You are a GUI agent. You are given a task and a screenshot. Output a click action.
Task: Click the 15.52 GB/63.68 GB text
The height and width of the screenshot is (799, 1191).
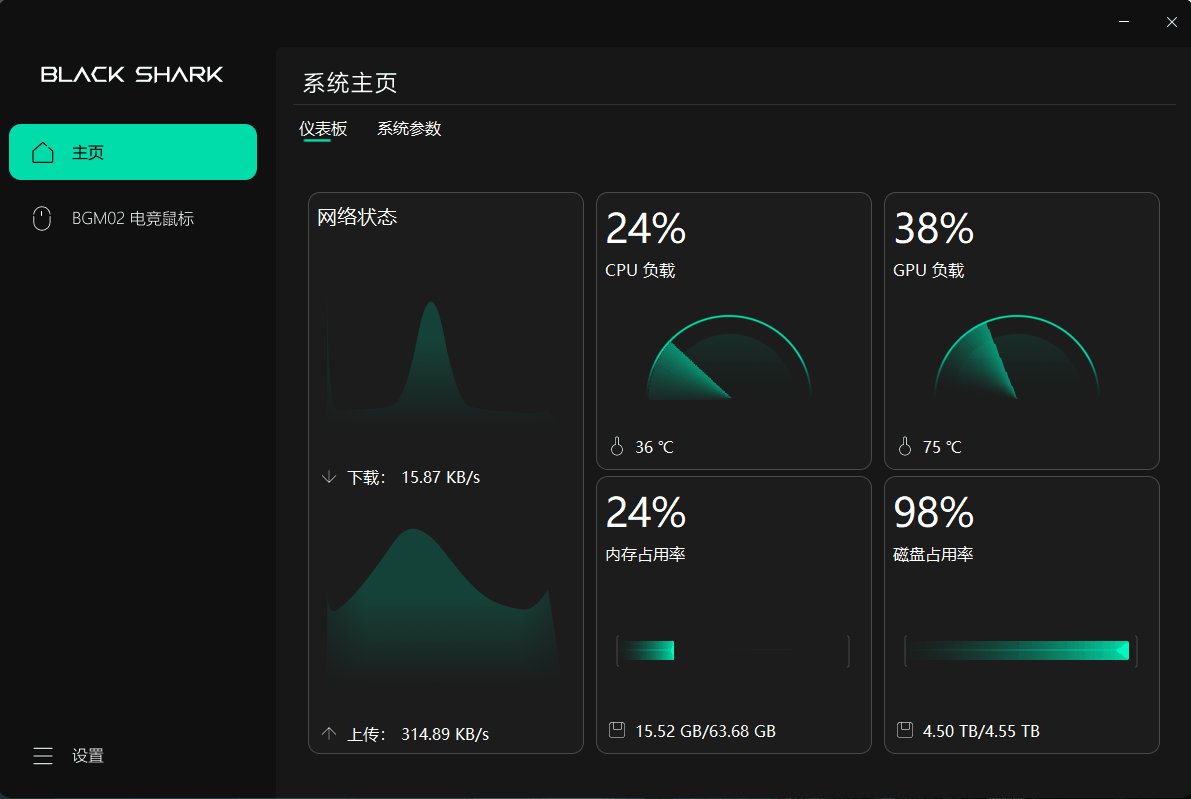[706, 731]
